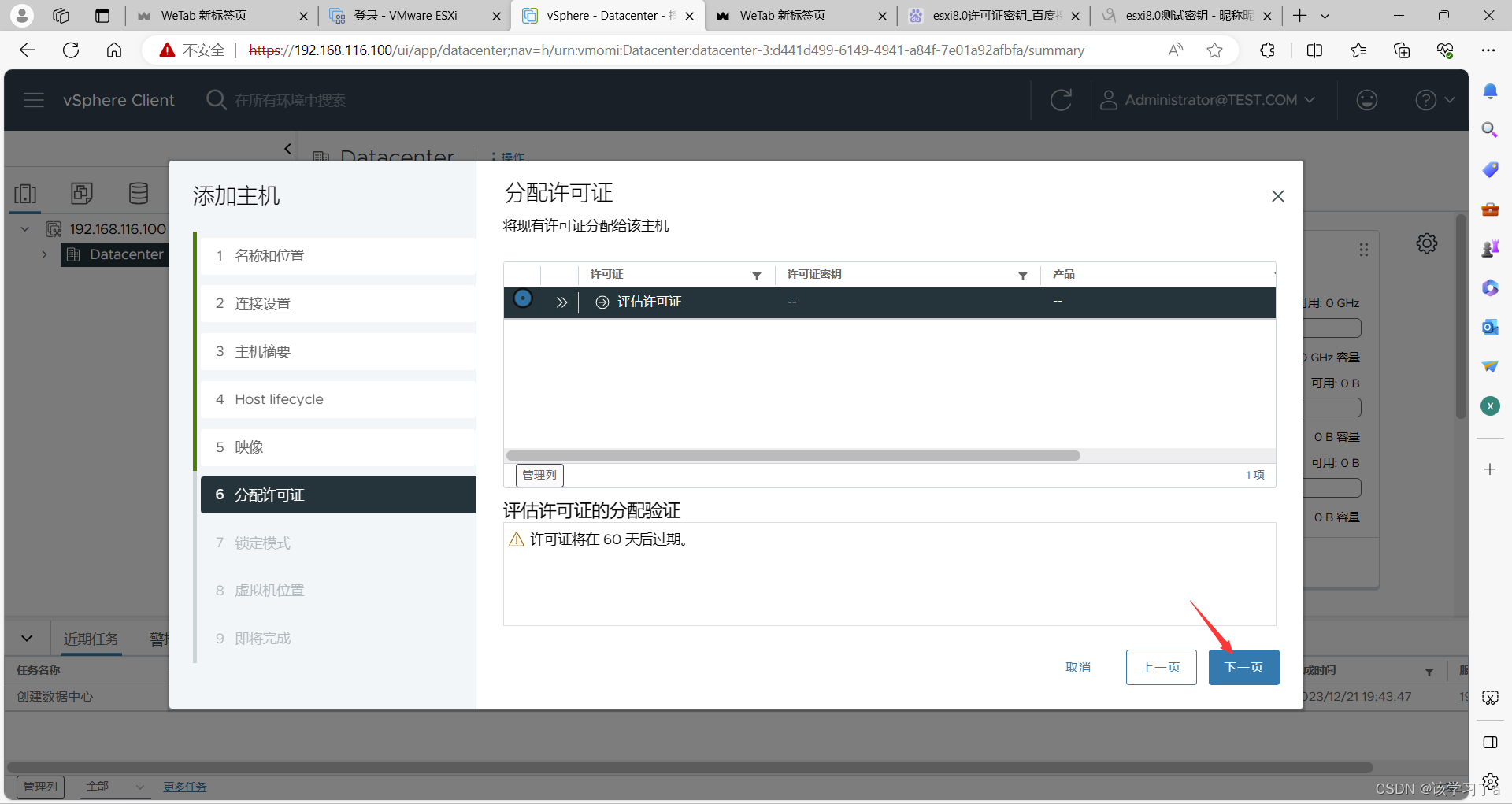Toggle browser split screen icon
Viewport: 1512px width, 804px height.
point(1314,50)
